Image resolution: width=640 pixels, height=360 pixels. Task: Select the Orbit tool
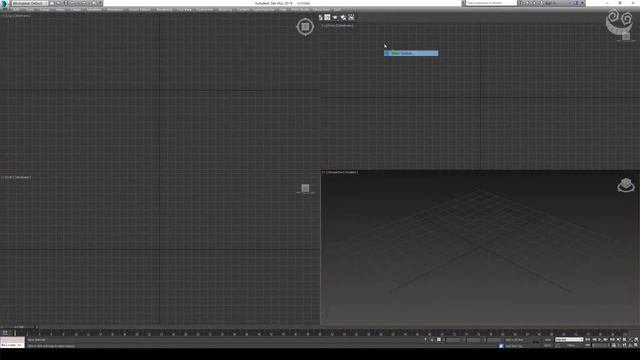[631, 345]
